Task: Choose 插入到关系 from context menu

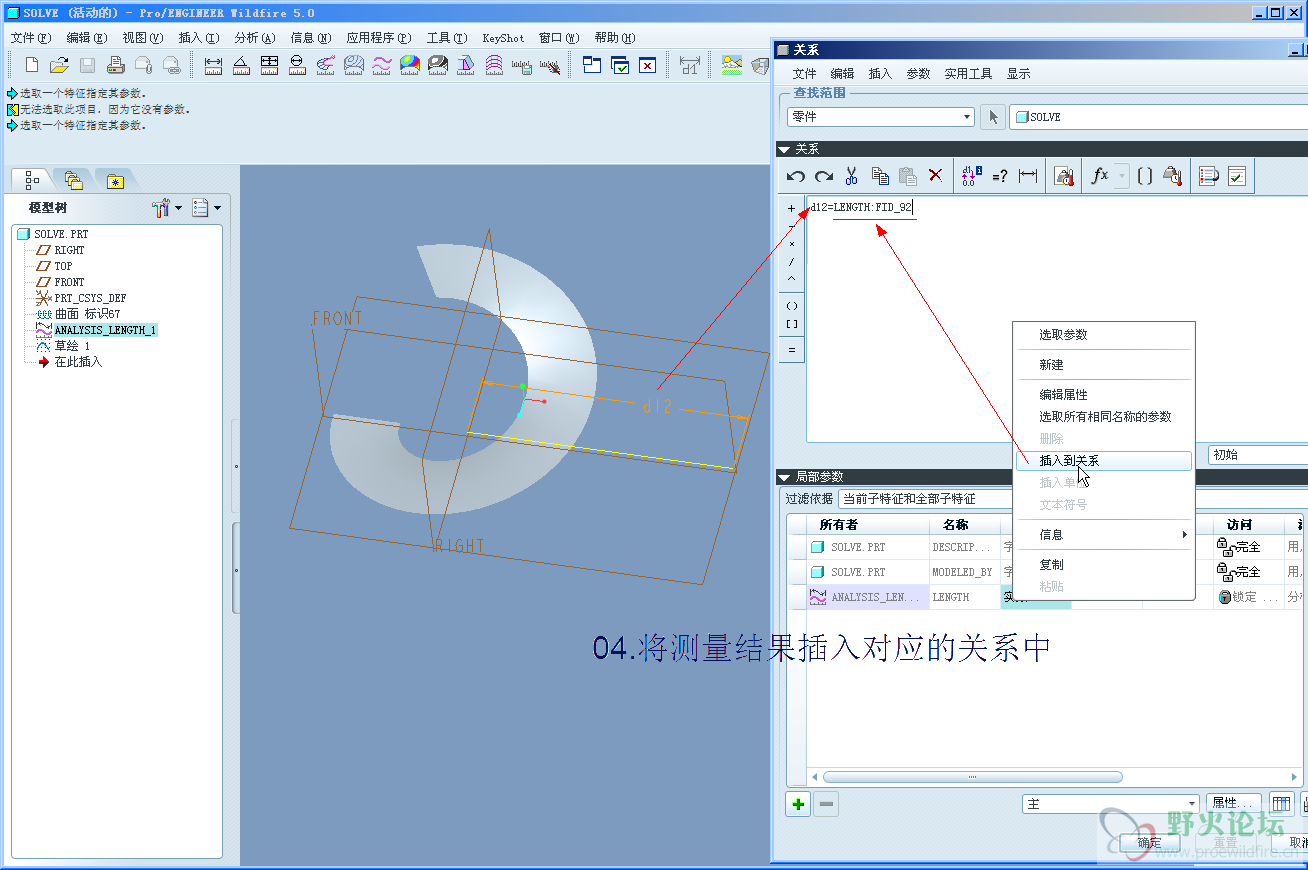Action: pos(1104,461)
